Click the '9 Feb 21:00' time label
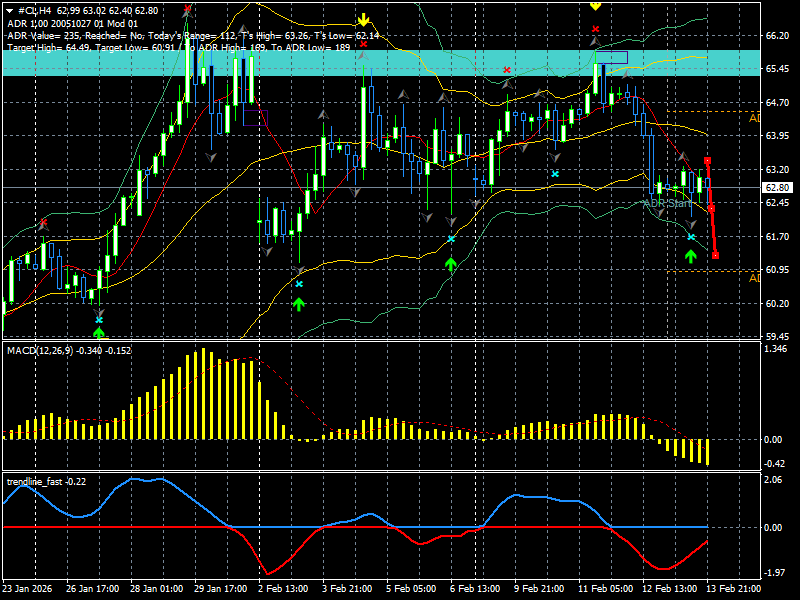The width and height of the screenshot is (800, 600). point(539,589)
